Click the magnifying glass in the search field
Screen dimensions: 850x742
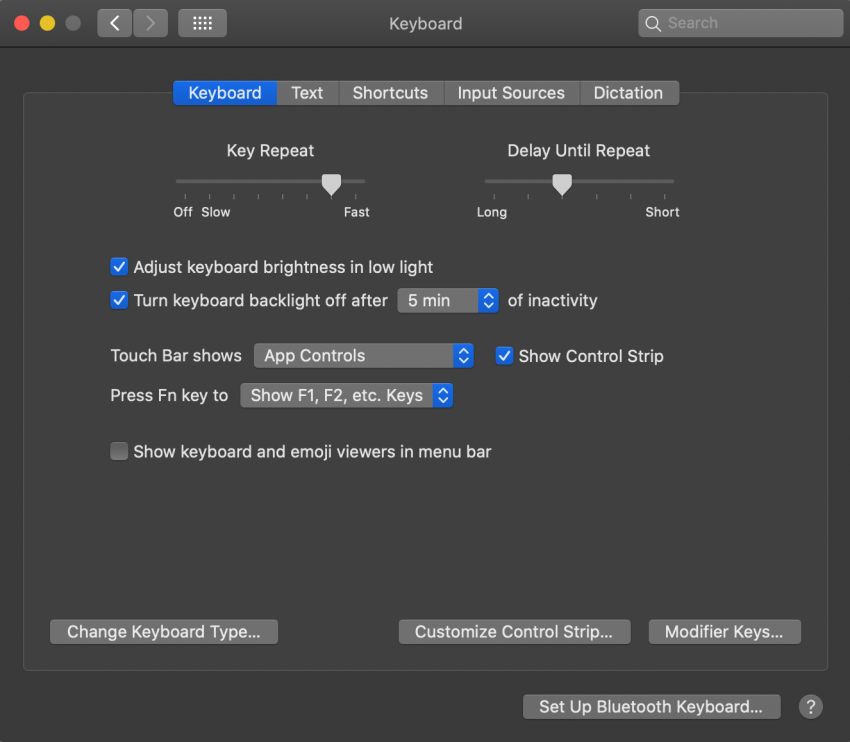(652, 22)
